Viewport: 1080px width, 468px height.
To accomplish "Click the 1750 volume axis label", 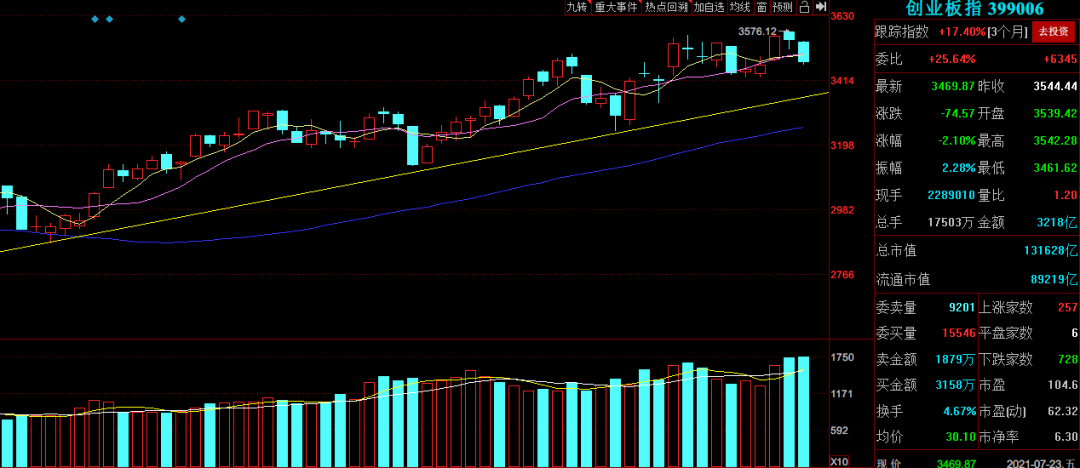I will pyautogui.click(x=842, y=357).
